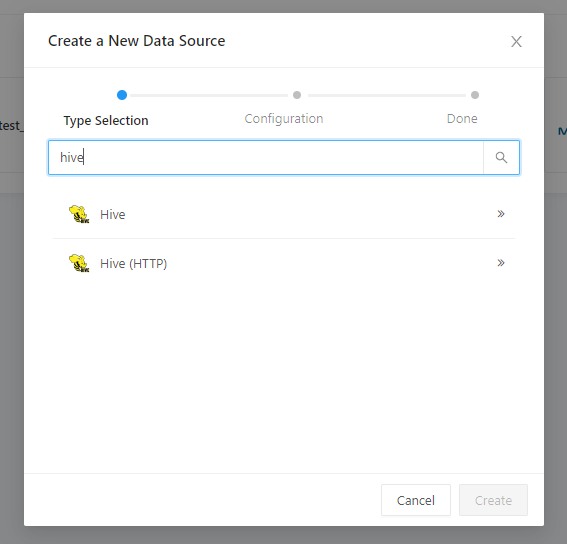Choose the Hive (HTTP) data source type

tap(284, 263)
